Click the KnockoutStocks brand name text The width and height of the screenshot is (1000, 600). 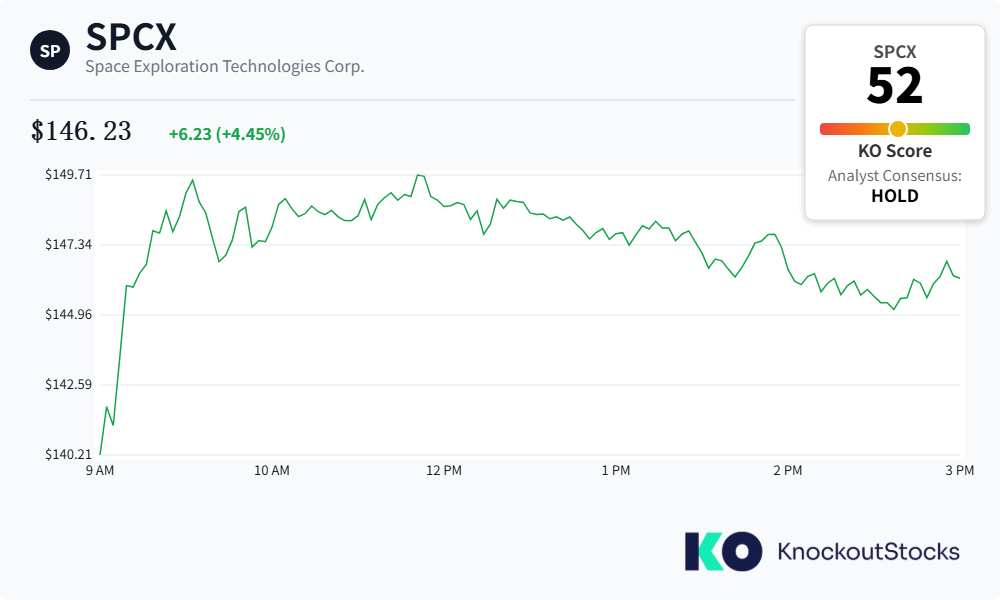pos(868,552)
